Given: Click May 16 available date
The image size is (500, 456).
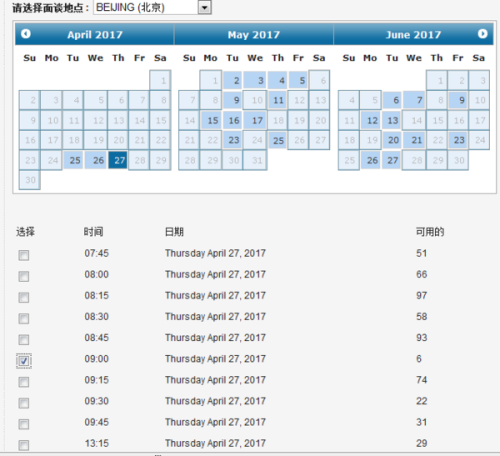Looking at the screenshot, I should click(x=233, y=120).
